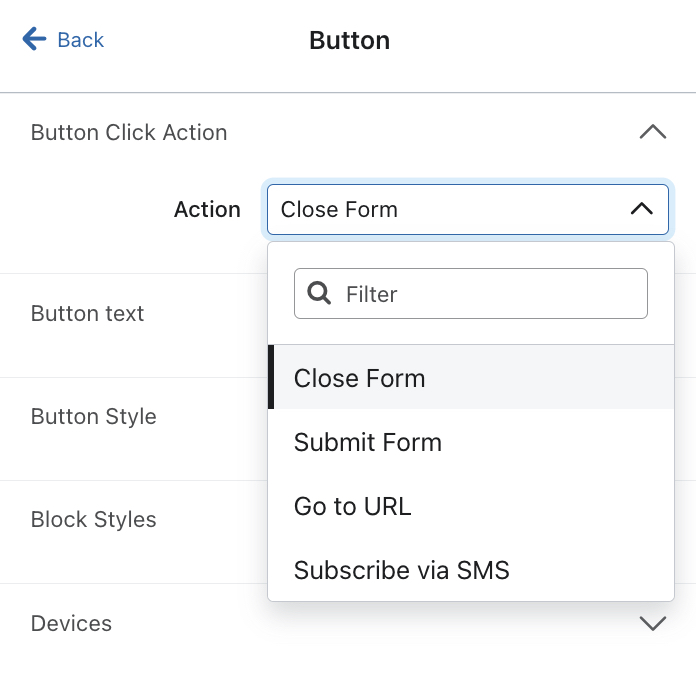The width and height of the screenshot is (696, 686).
Task: Pick the Go to URL action
Action: (353, 506)
